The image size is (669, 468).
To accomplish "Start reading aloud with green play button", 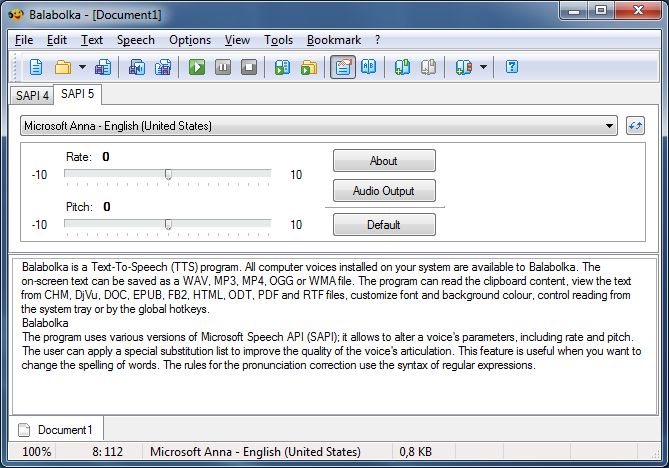I will click(x=197, y=67).
